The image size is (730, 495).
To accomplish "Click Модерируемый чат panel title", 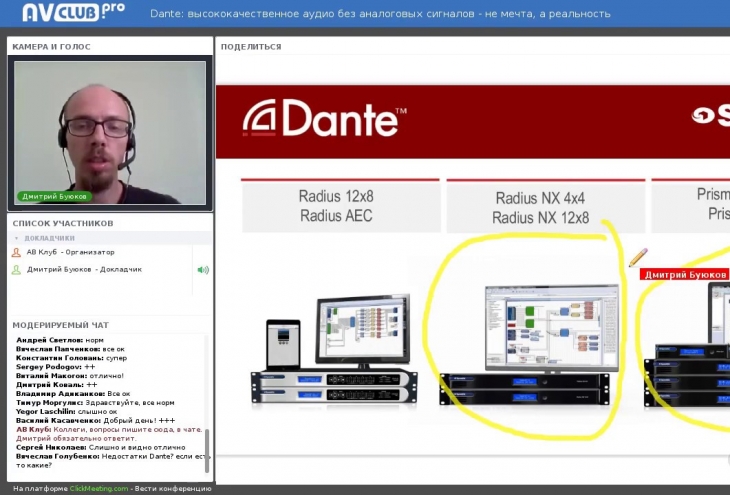I will [61, 325].
